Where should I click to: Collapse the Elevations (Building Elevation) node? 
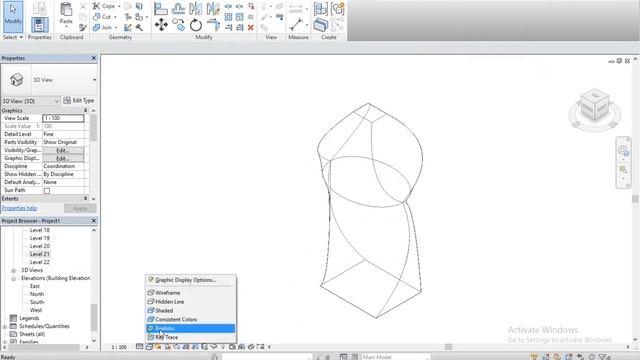[x=13, y=278]
